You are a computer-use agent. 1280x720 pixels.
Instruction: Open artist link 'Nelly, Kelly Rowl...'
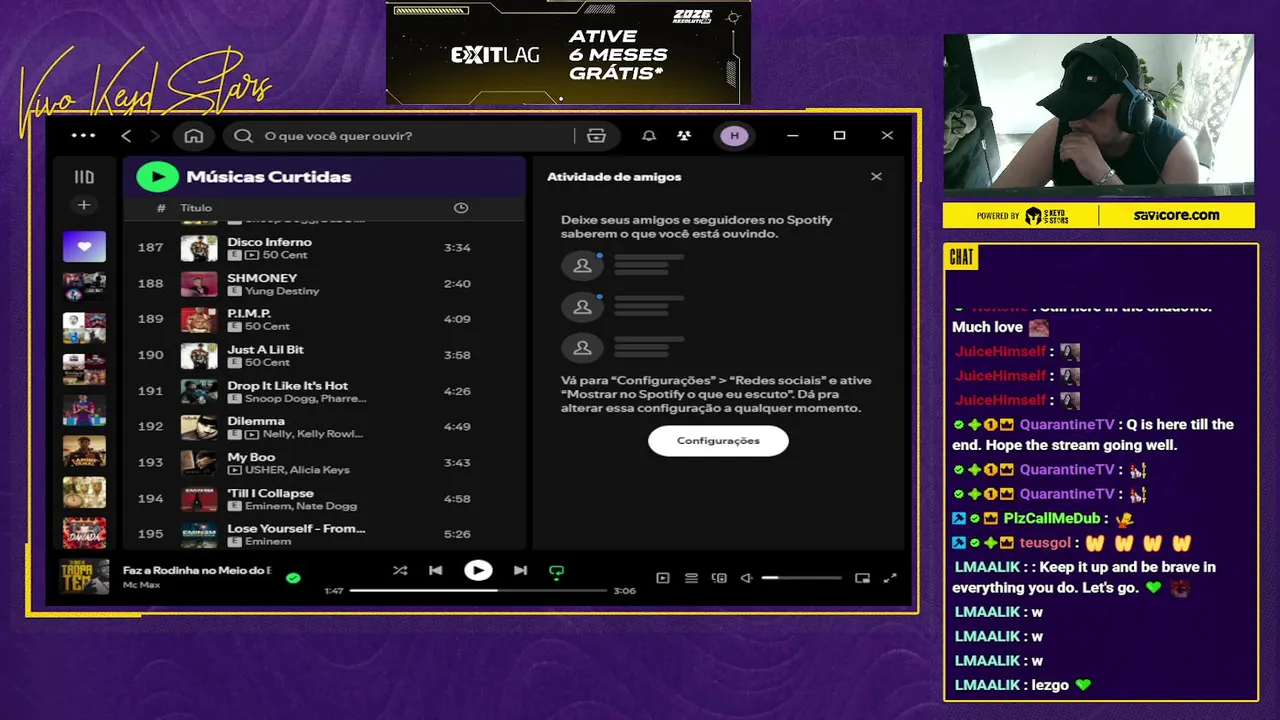tap(312, 434)
